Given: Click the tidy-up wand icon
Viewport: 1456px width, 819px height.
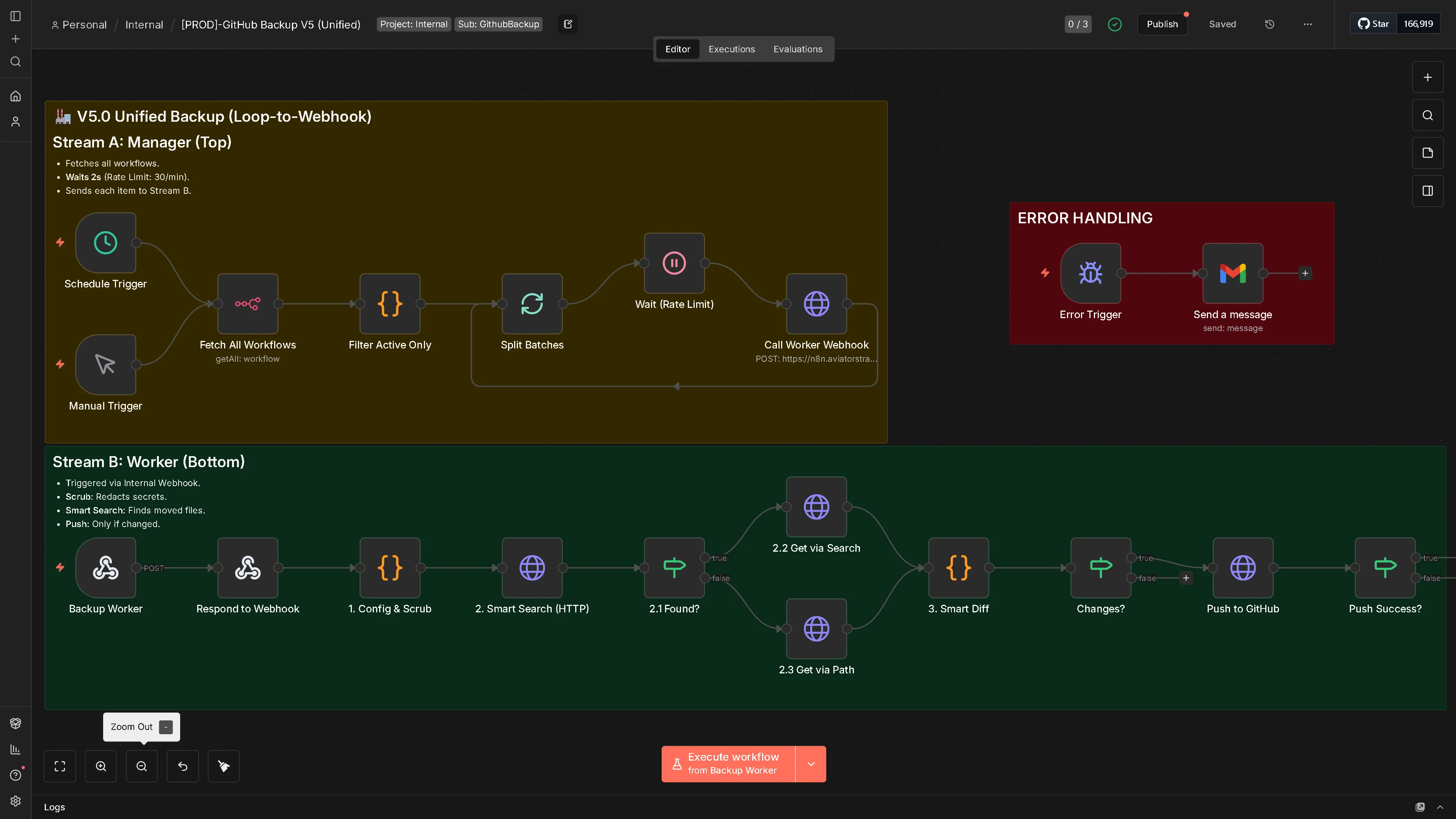Looking at the screenshot, I should pos(223,766).
